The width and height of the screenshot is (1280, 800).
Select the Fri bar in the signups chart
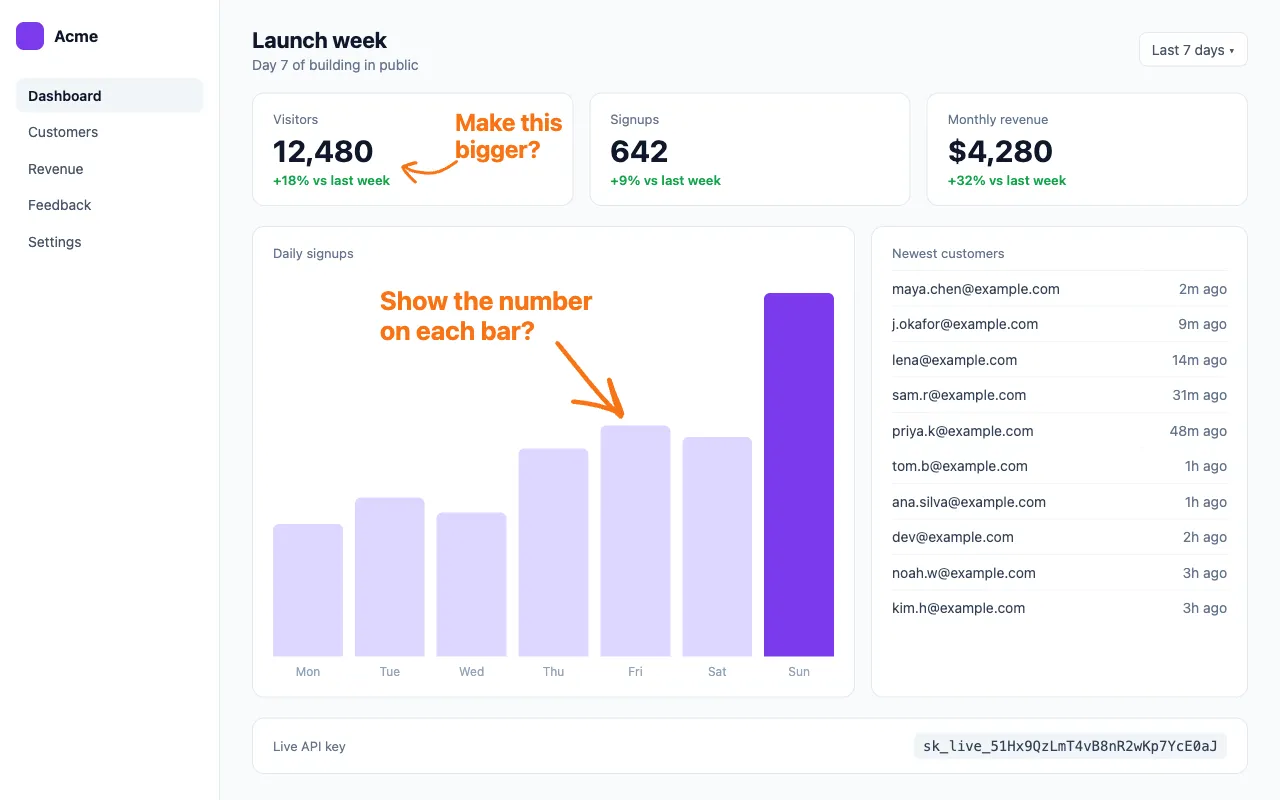coord(635,541)
